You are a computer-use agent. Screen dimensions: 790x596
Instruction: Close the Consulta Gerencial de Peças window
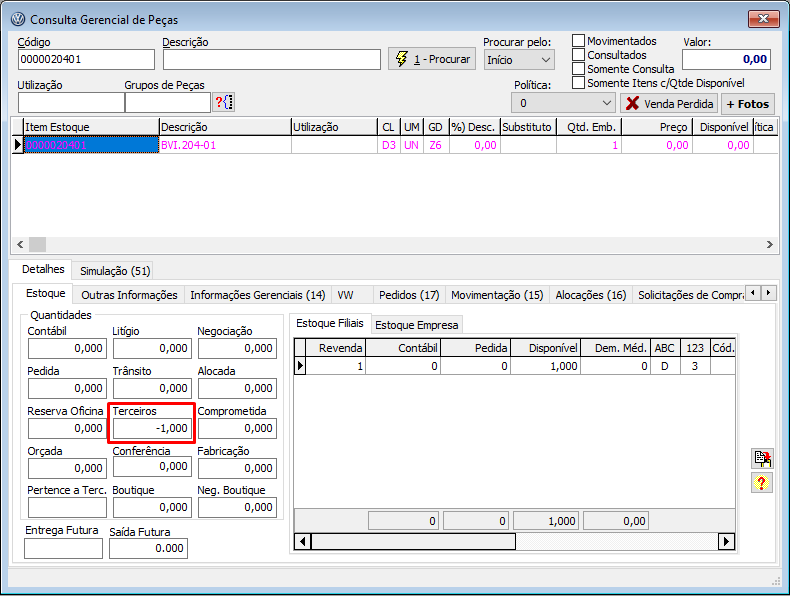click(x=763, y=19)
